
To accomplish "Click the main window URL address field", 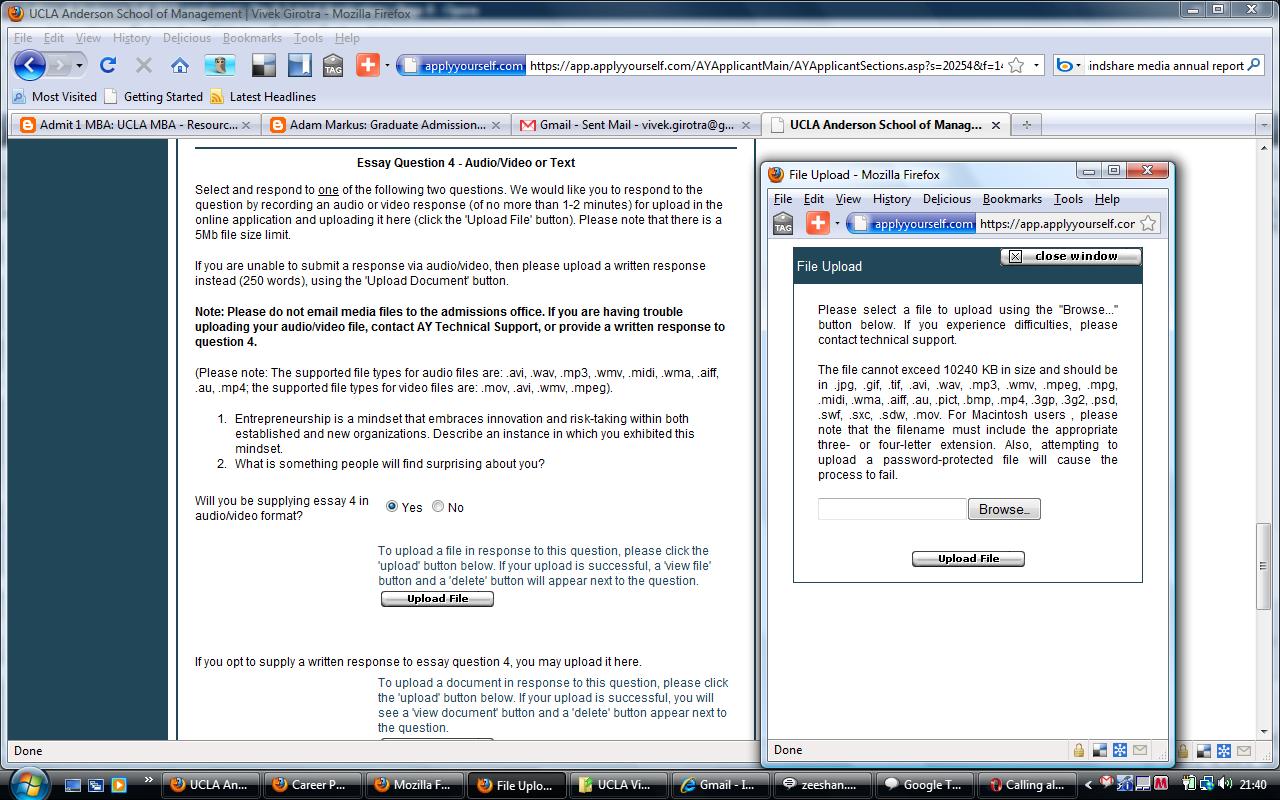I will pos(765,65).
